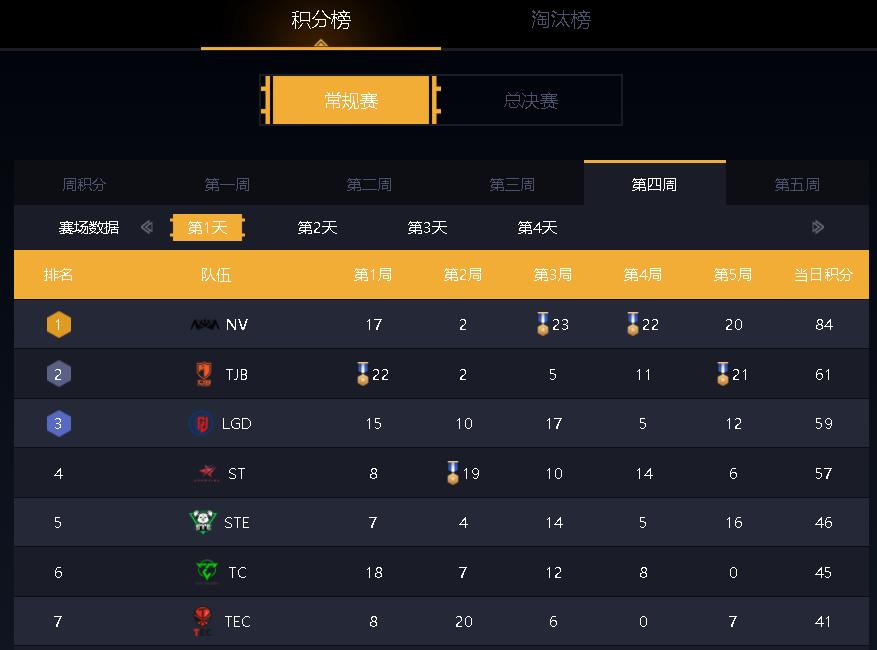
Task: Click the gold rank-1 hexagon badge
Action: click(57, 324)
